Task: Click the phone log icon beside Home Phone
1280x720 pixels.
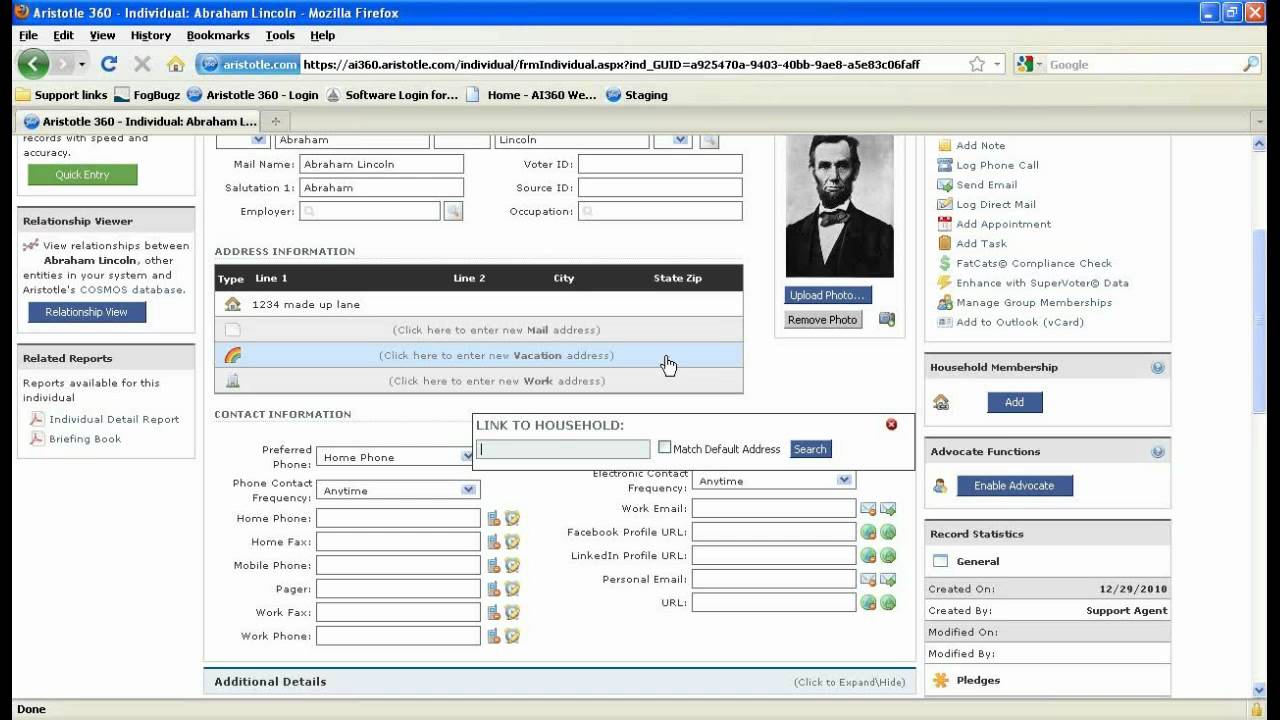Action: pos(493,518)
